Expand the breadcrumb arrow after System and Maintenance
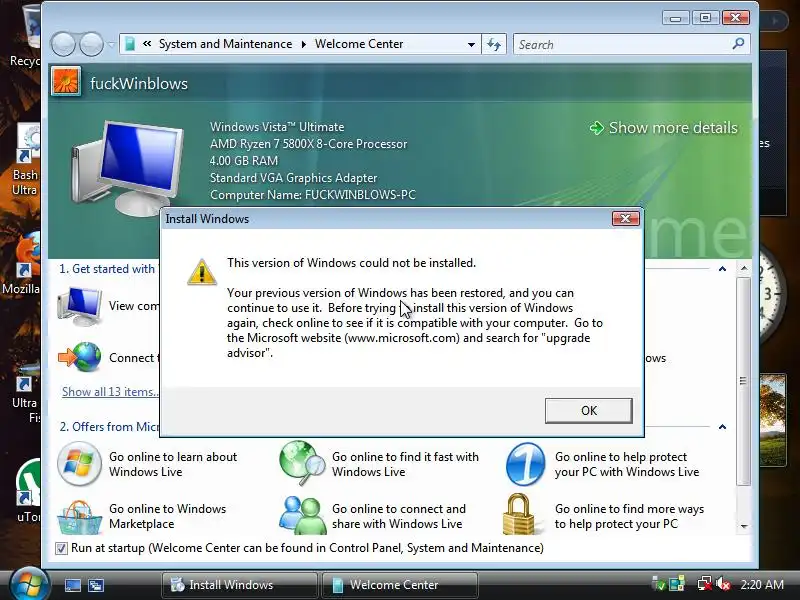 (x=304, y=44)
